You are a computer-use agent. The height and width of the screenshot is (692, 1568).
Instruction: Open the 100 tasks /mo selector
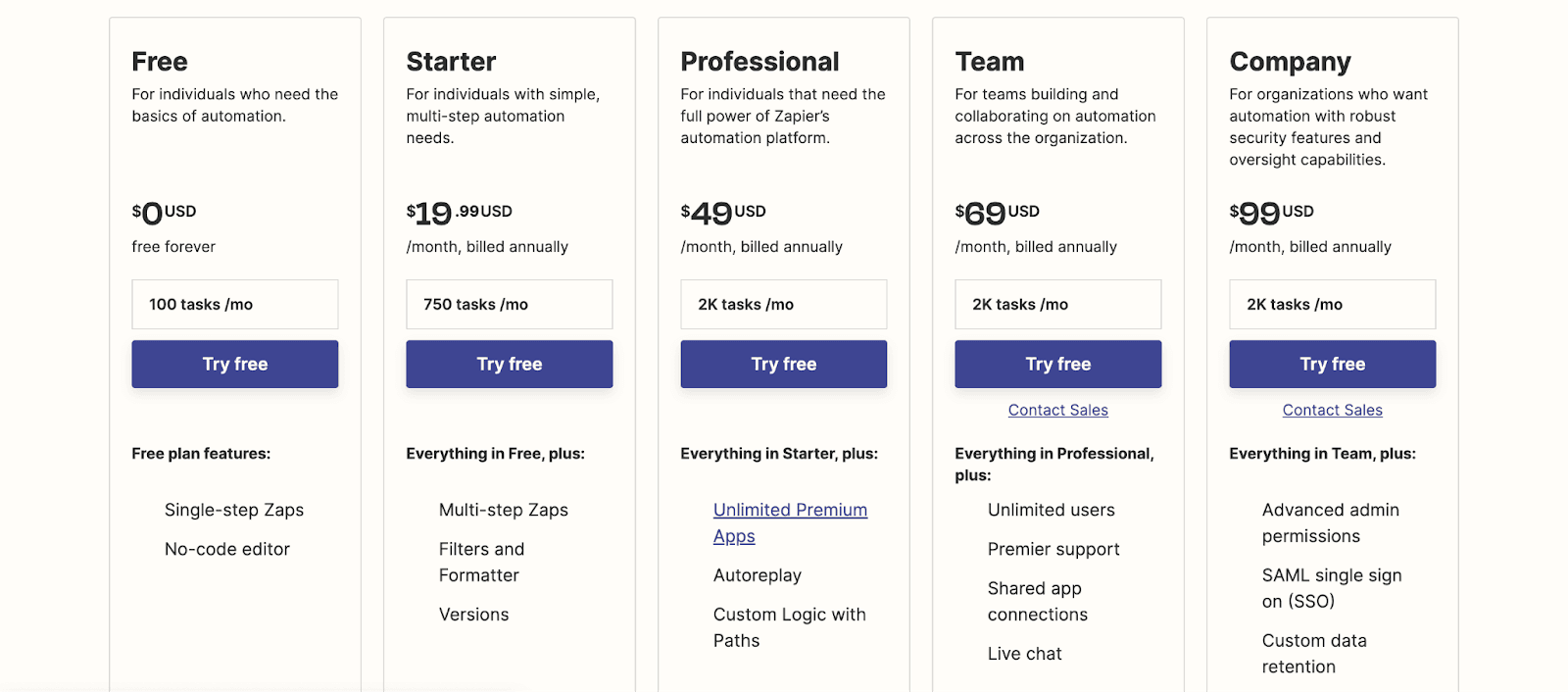[x=234, y=304]
